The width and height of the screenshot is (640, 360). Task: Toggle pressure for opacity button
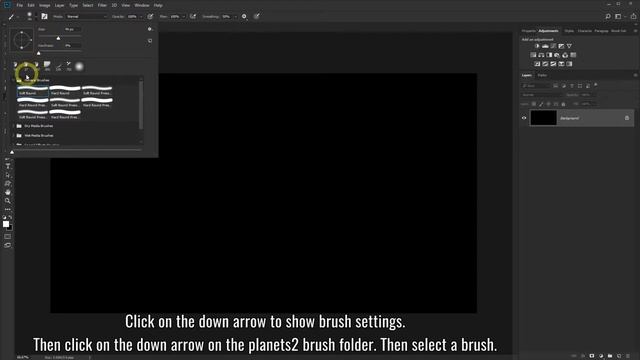150,16
